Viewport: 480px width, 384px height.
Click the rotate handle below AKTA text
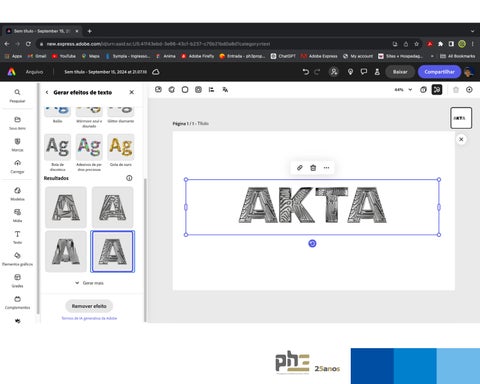pos(312,243)
